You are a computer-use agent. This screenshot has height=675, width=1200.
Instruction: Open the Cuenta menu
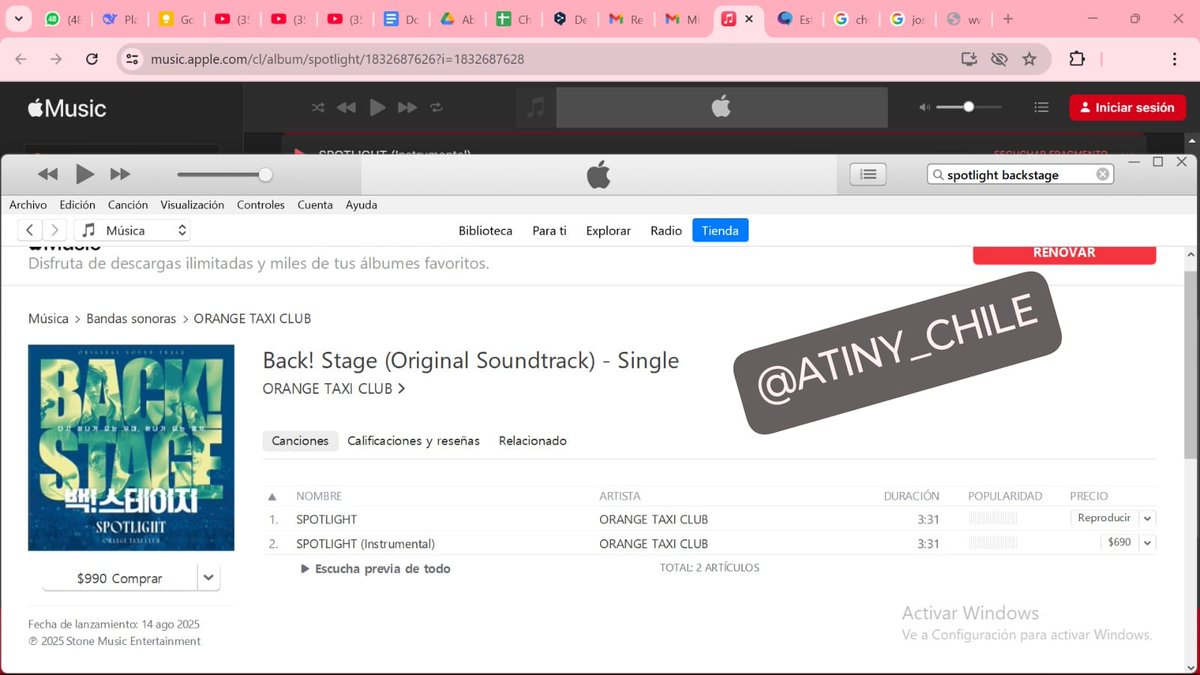315,205
